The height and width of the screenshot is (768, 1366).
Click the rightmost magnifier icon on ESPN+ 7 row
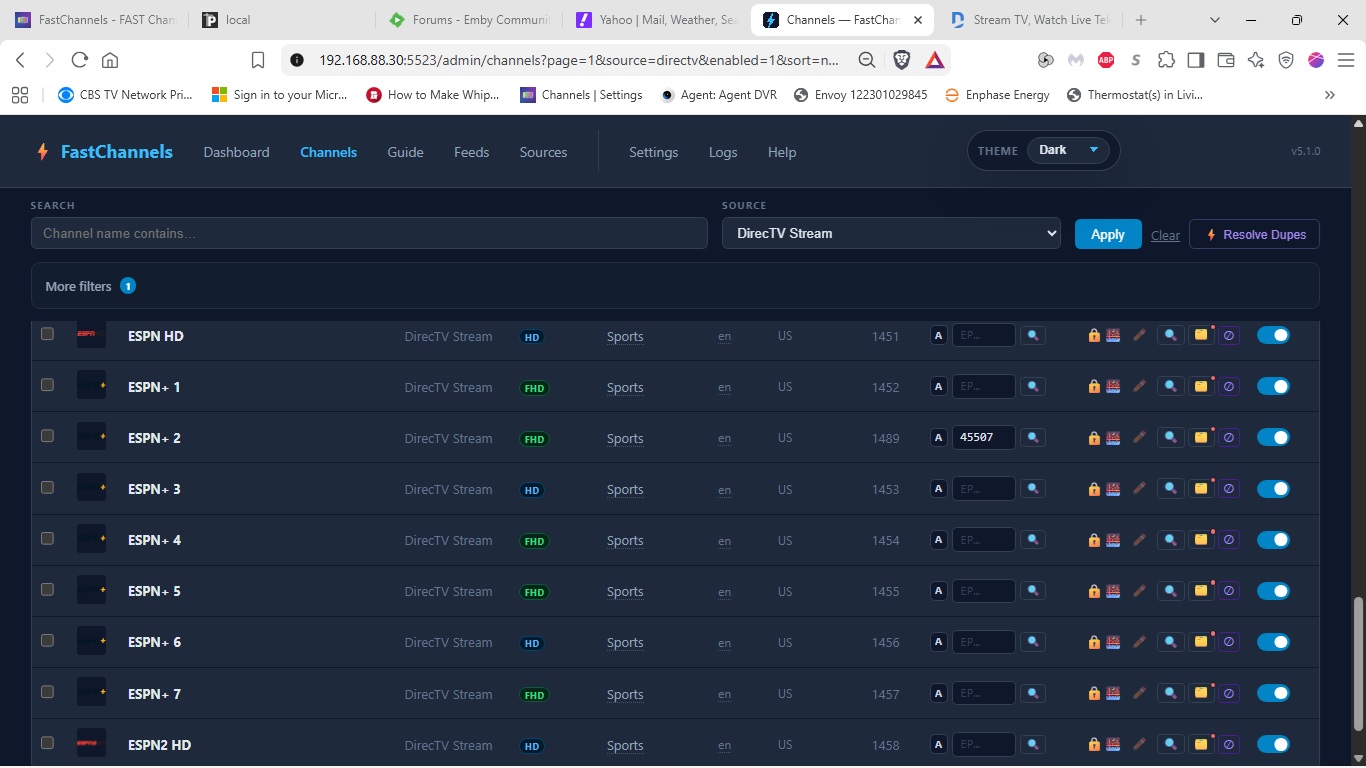click(1170, 693)
